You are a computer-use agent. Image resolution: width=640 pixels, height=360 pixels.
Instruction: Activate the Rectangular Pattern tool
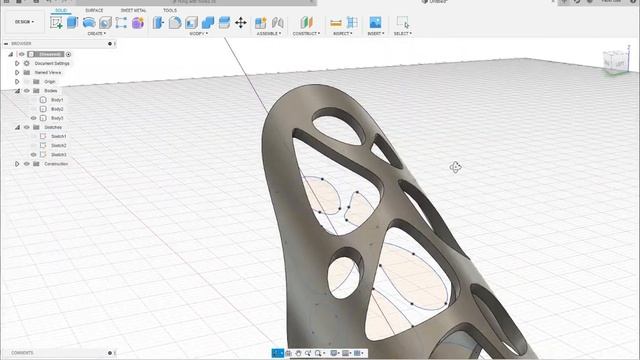tap(121, 22)
